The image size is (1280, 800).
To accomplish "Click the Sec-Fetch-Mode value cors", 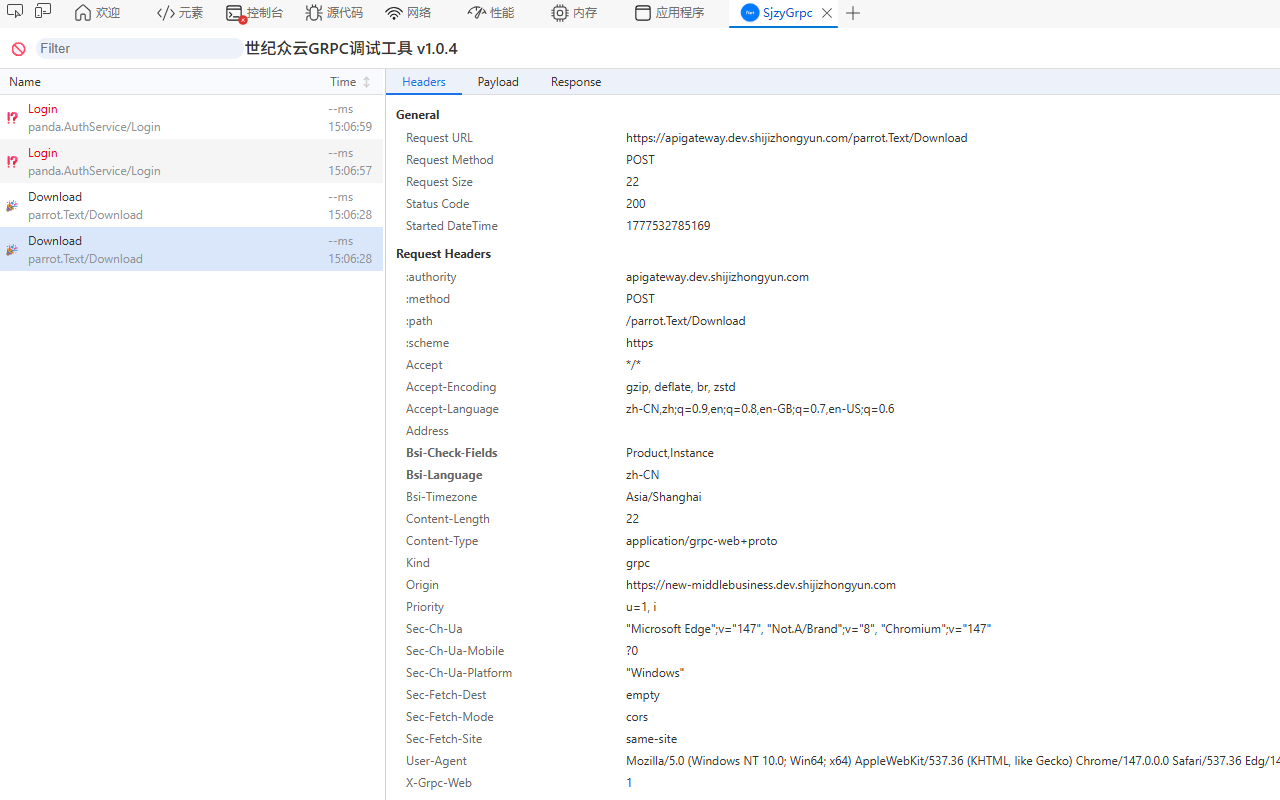I will point(637,717).
